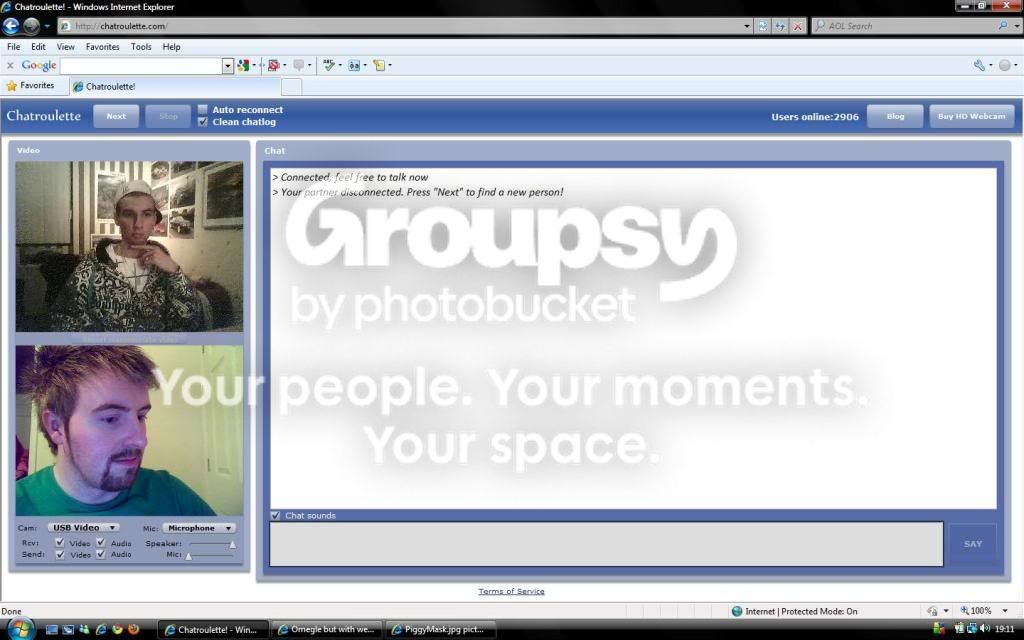Open the Windows Start orb
1024x640 pixels.
20,630
